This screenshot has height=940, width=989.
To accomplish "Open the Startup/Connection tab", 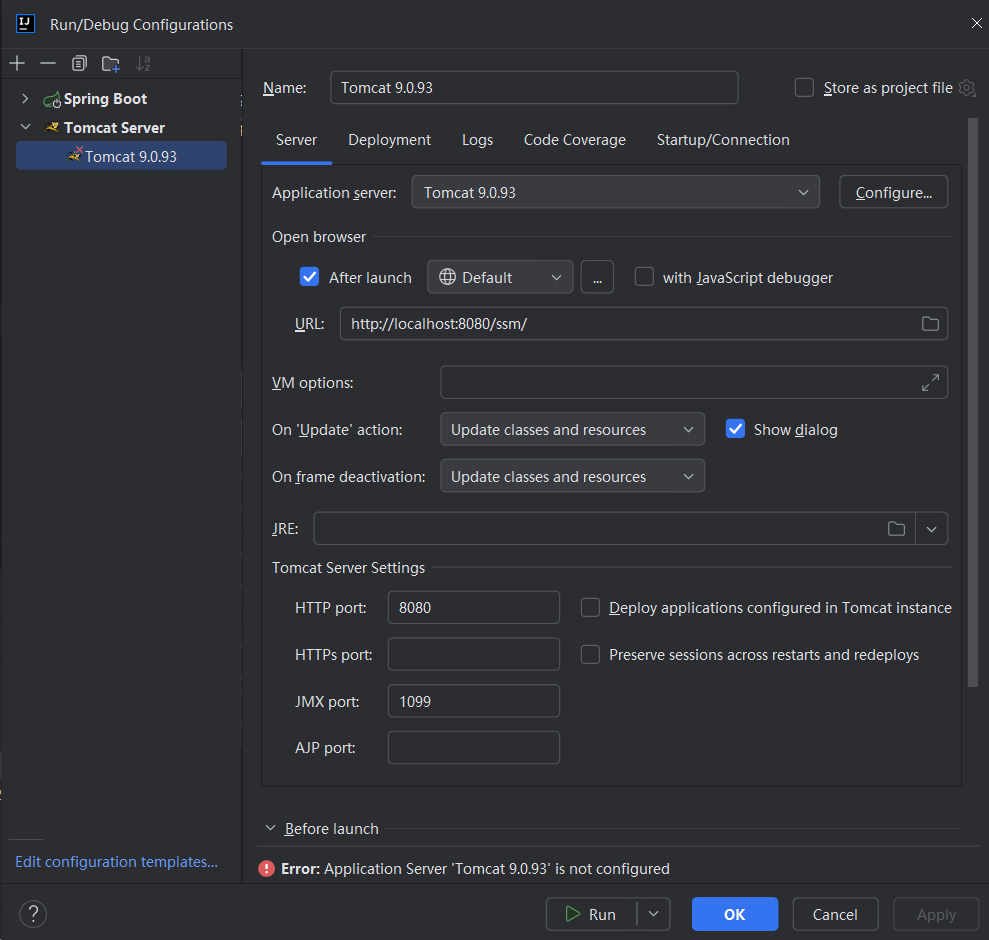I will [722, 140].
